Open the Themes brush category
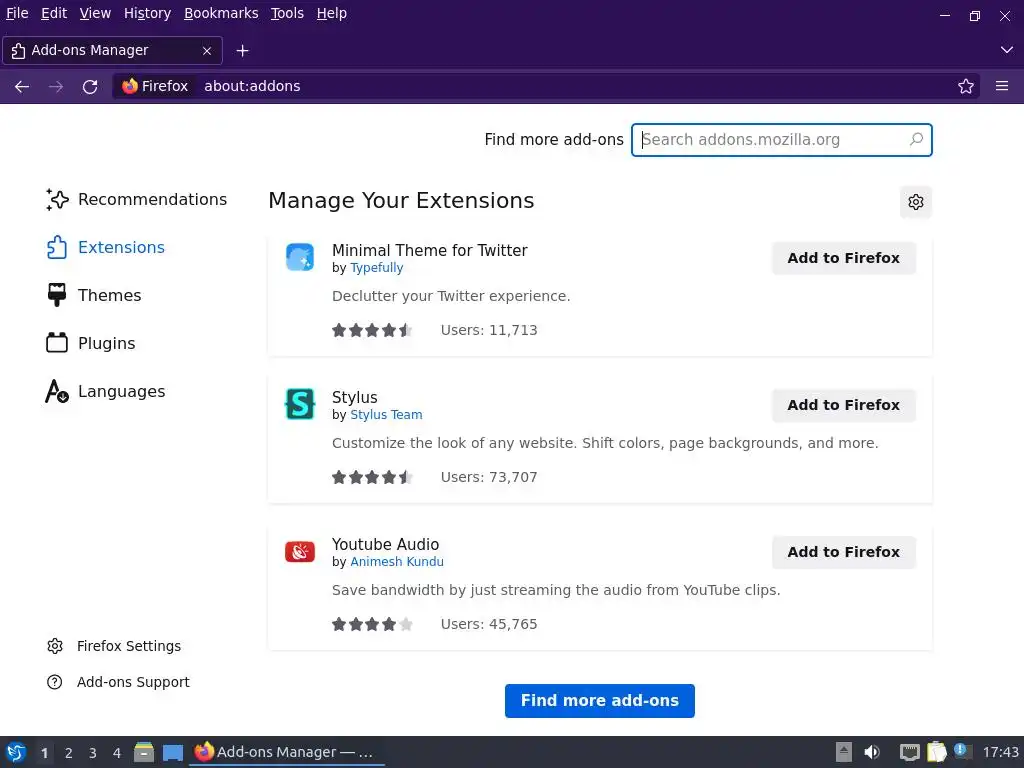1024x768 pixels. coord(93,295)
